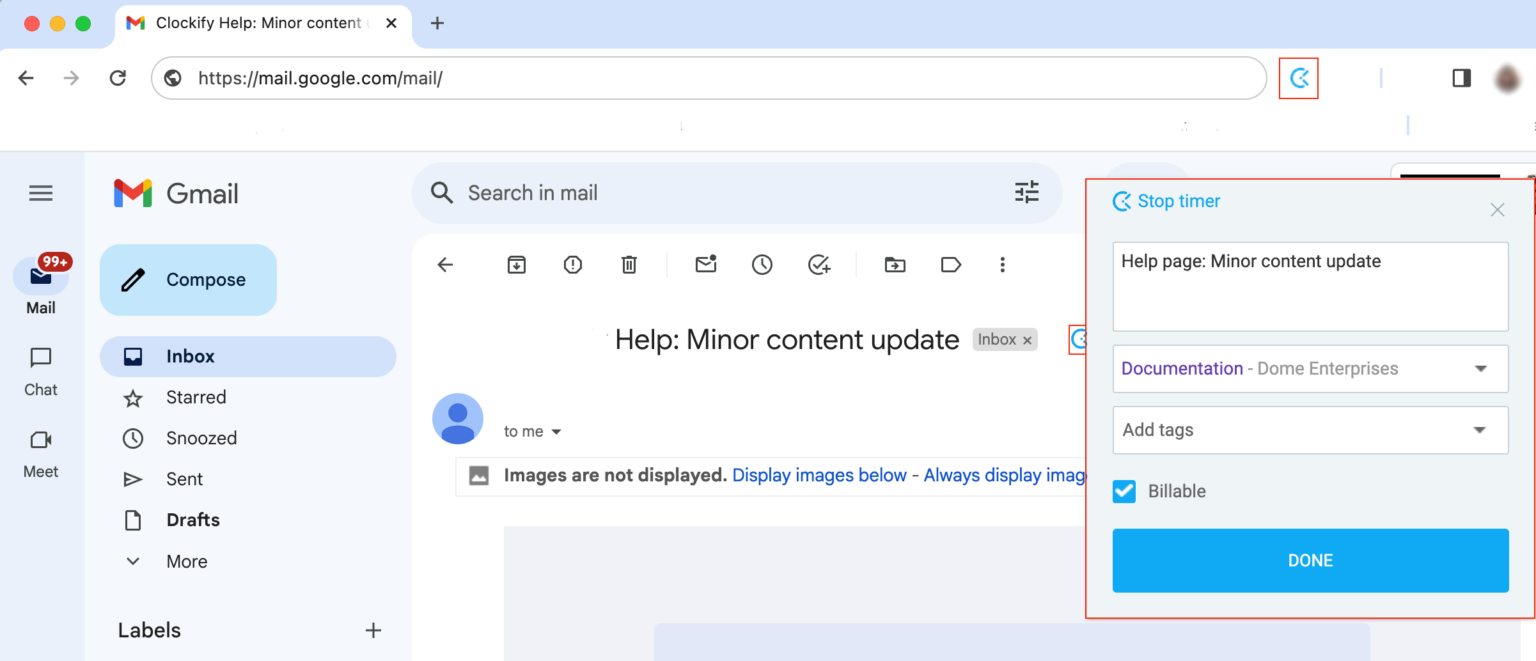Uncheck the Billable checkbox
The image size is (1536, 661).
[x=1123, y=491]
